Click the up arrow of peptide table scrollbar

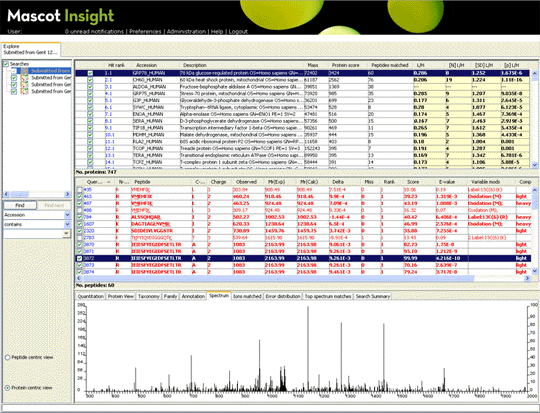point(534,189)
